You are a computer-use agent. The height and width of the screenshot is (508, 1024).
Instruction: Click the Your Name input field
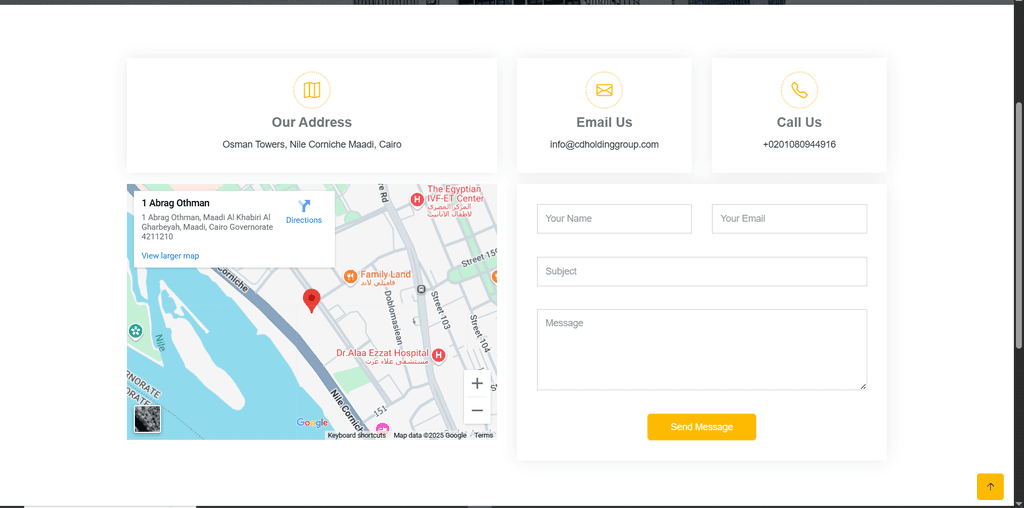pyautogui.click(x=614, y=219)
